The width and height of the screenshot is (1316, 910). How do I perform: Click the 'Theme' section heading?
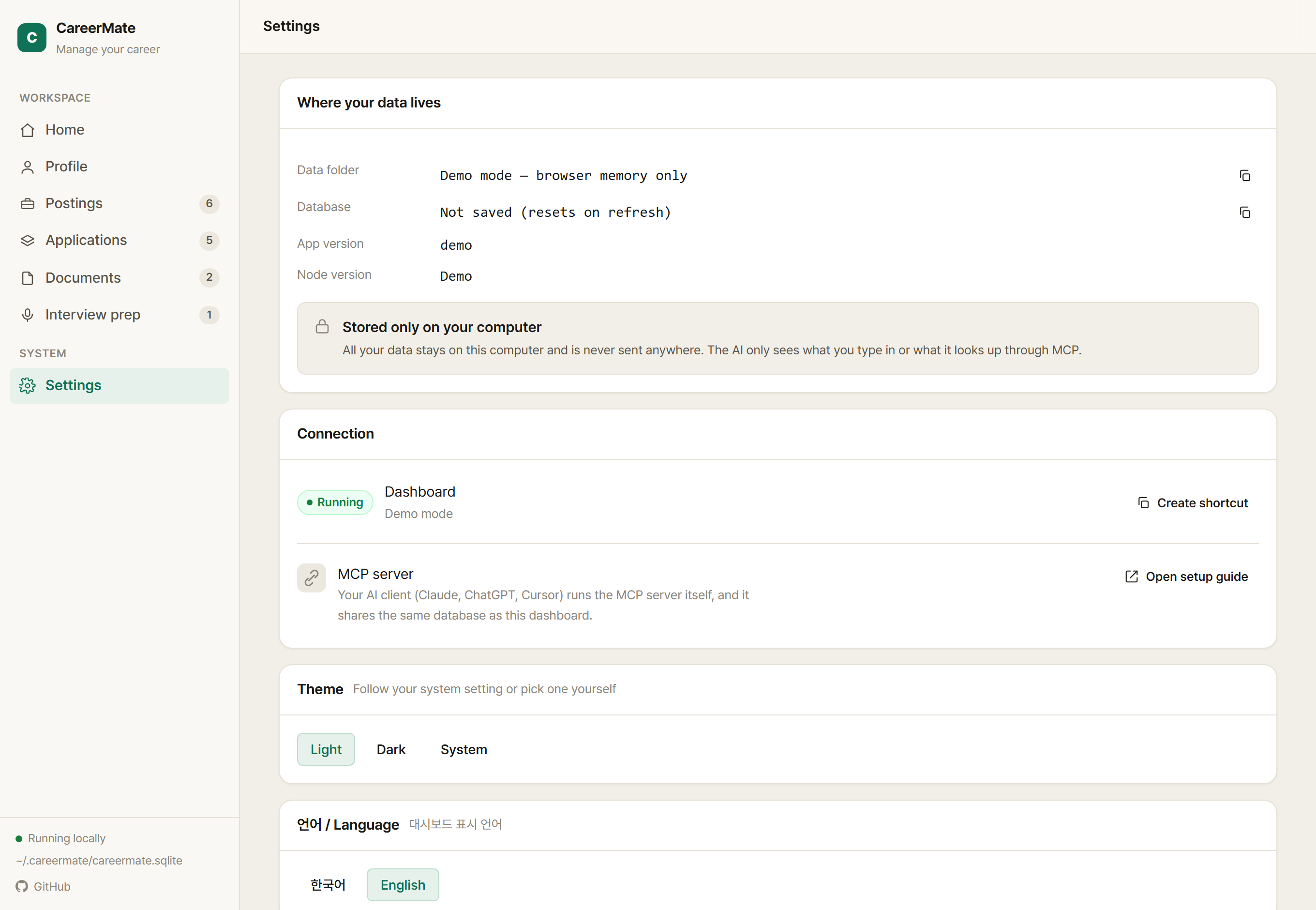(x=320, y=689)
